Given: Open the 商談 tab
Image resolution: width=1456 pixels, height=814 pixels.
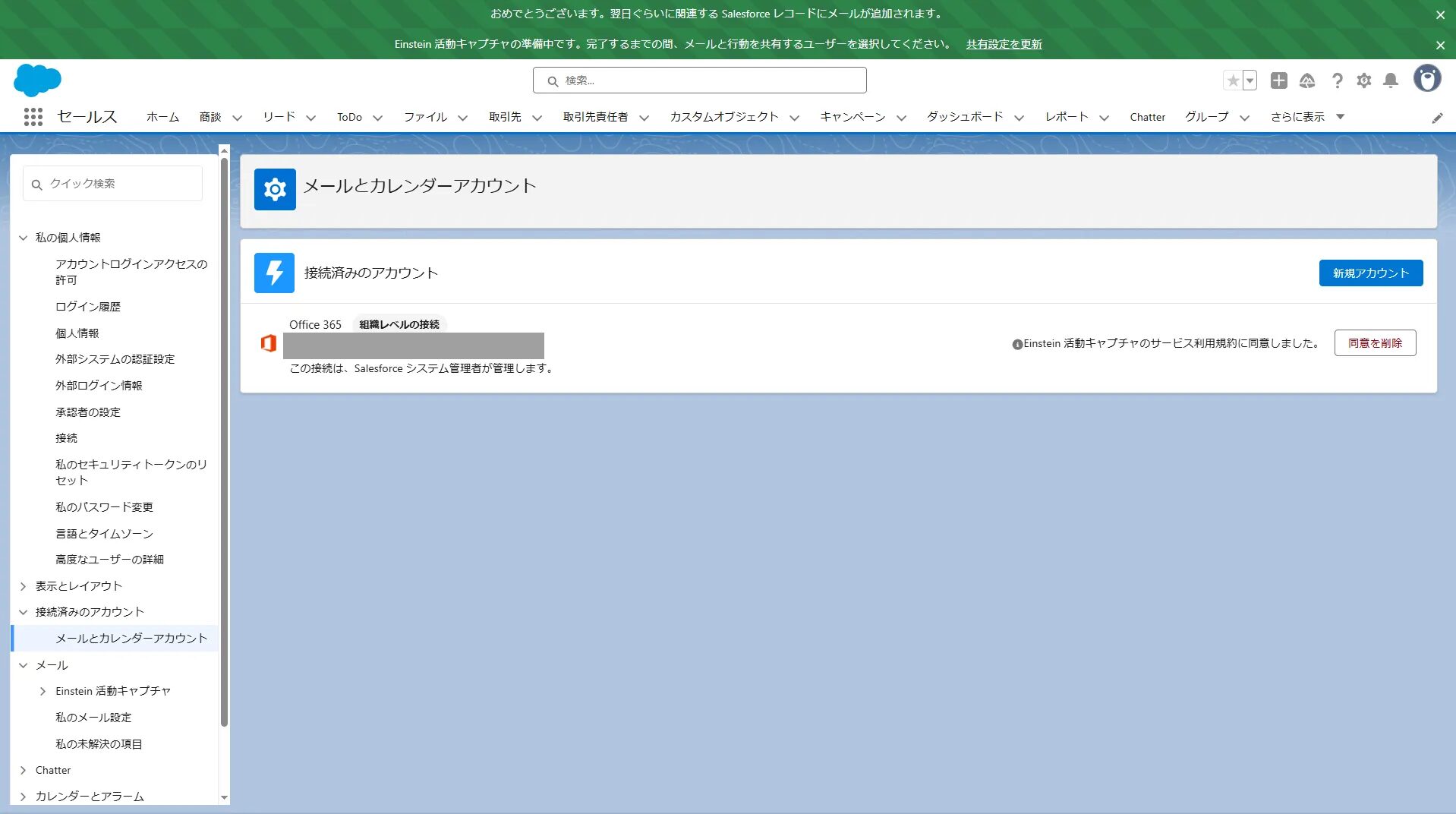Looking at the screenshot, I should point(210,117).
